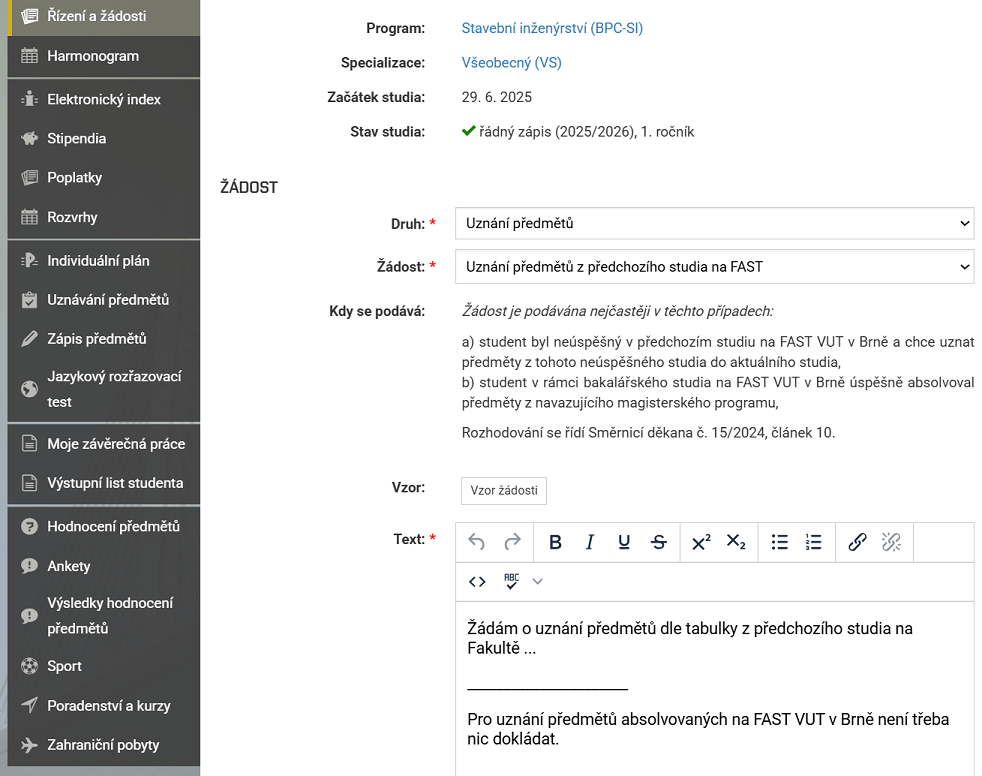Expand spellcheck options arrow
This screenshot has width=982, height=776.
tap(537, 582)
